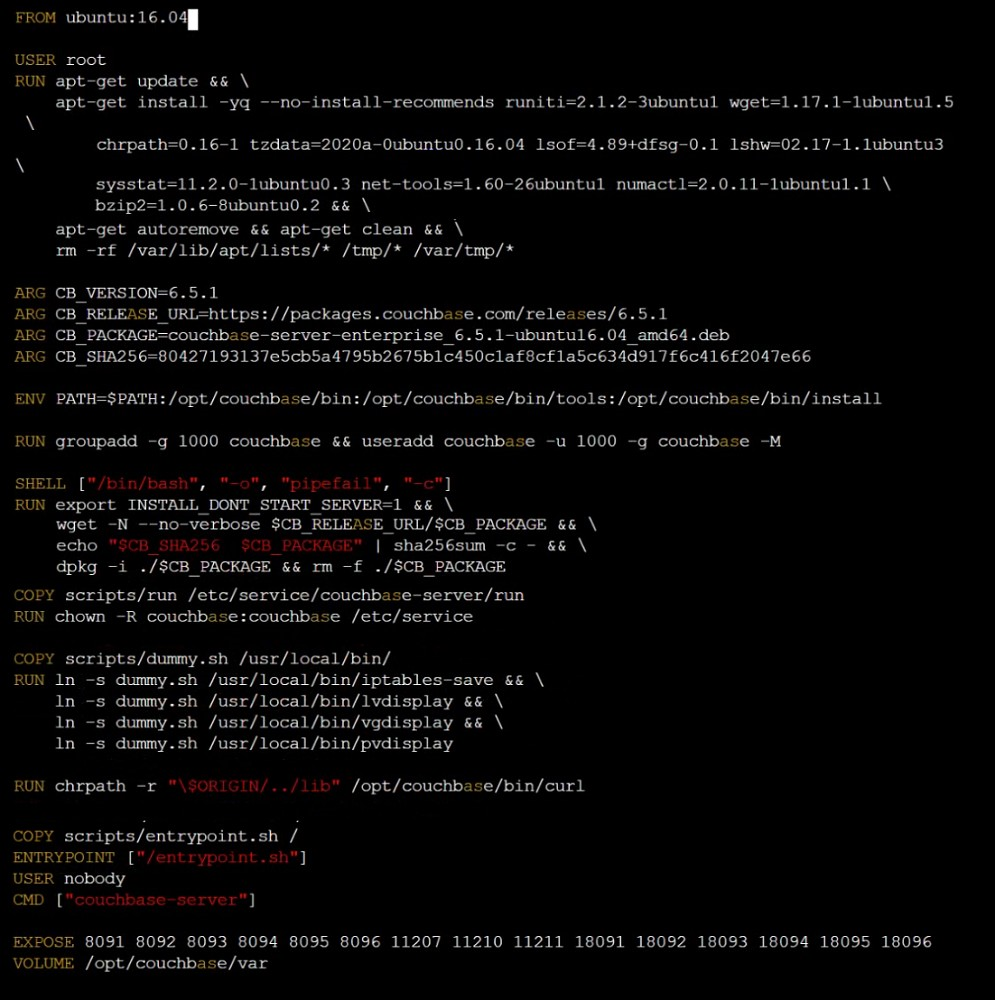
Task: Click 'USER nobody' line text
Action: [69, 879]
